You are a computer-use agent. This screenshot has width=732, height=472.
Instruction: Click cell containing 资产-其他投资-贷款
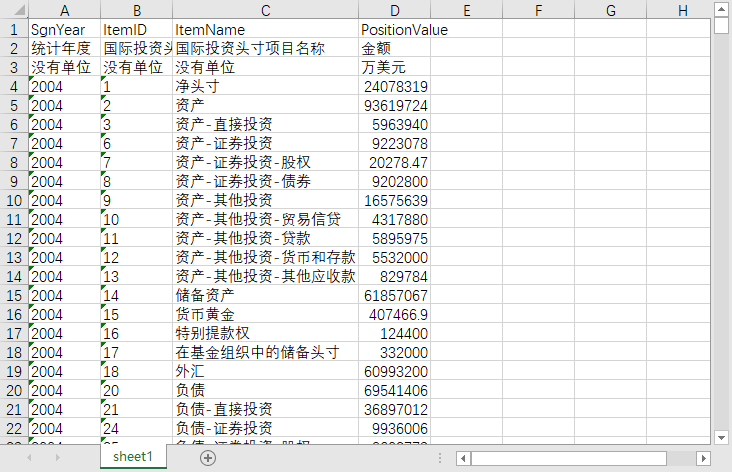pyautogui.click(x=266, y=238)
